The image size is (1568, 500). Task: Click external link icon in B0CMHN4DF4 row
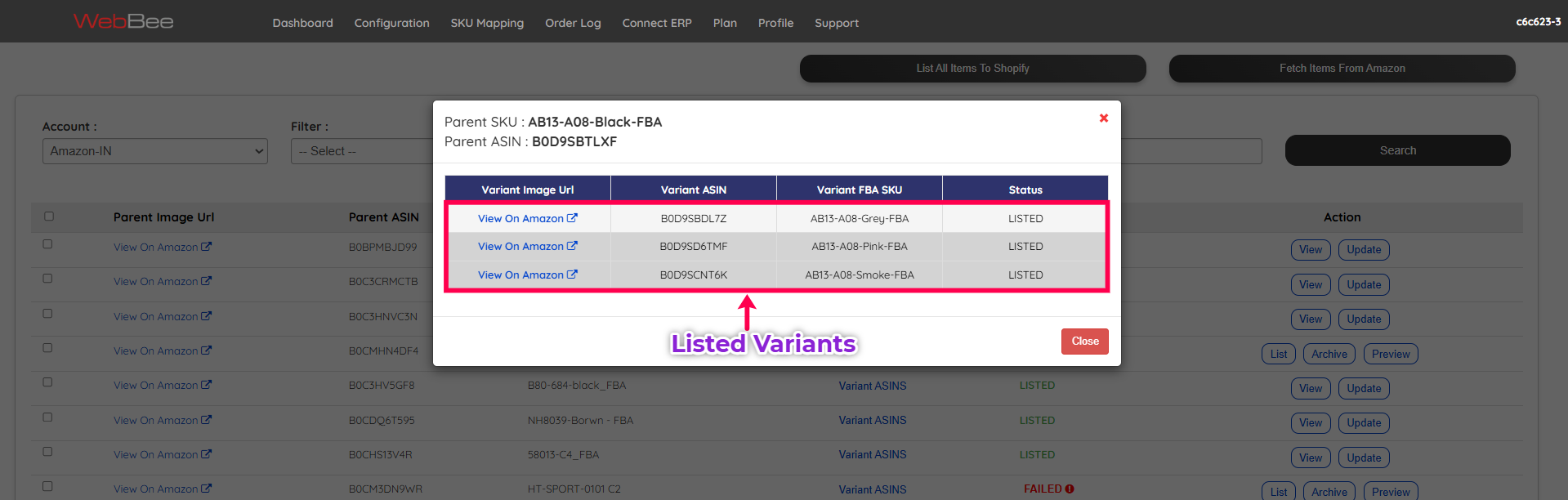tap(207, 350)
